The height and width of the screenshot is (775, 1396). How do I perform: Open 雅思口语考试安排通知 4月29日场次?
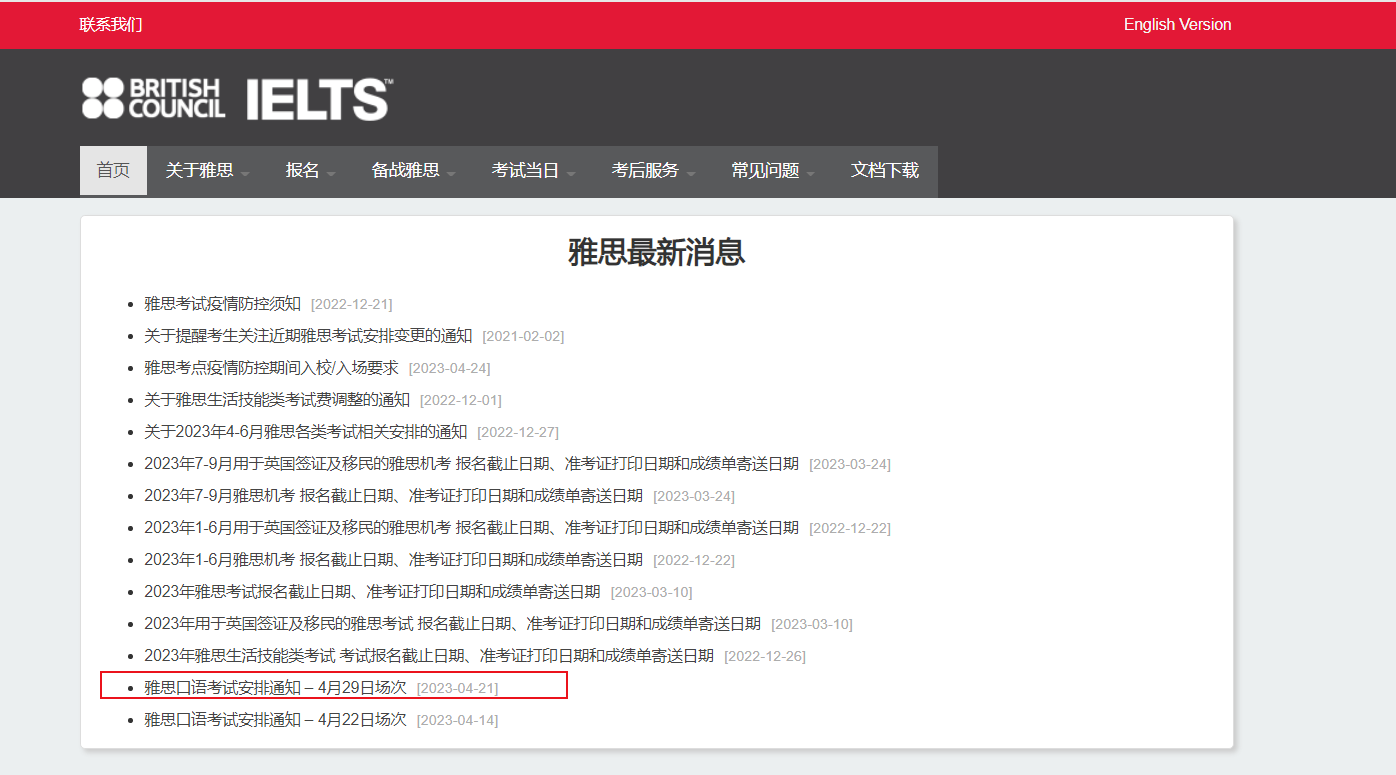click(275, 687)
